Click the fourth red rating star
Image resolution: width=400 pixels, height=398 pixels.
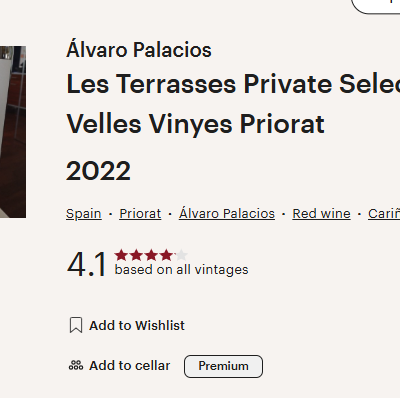pyautogui.click(x=166, y=255)
